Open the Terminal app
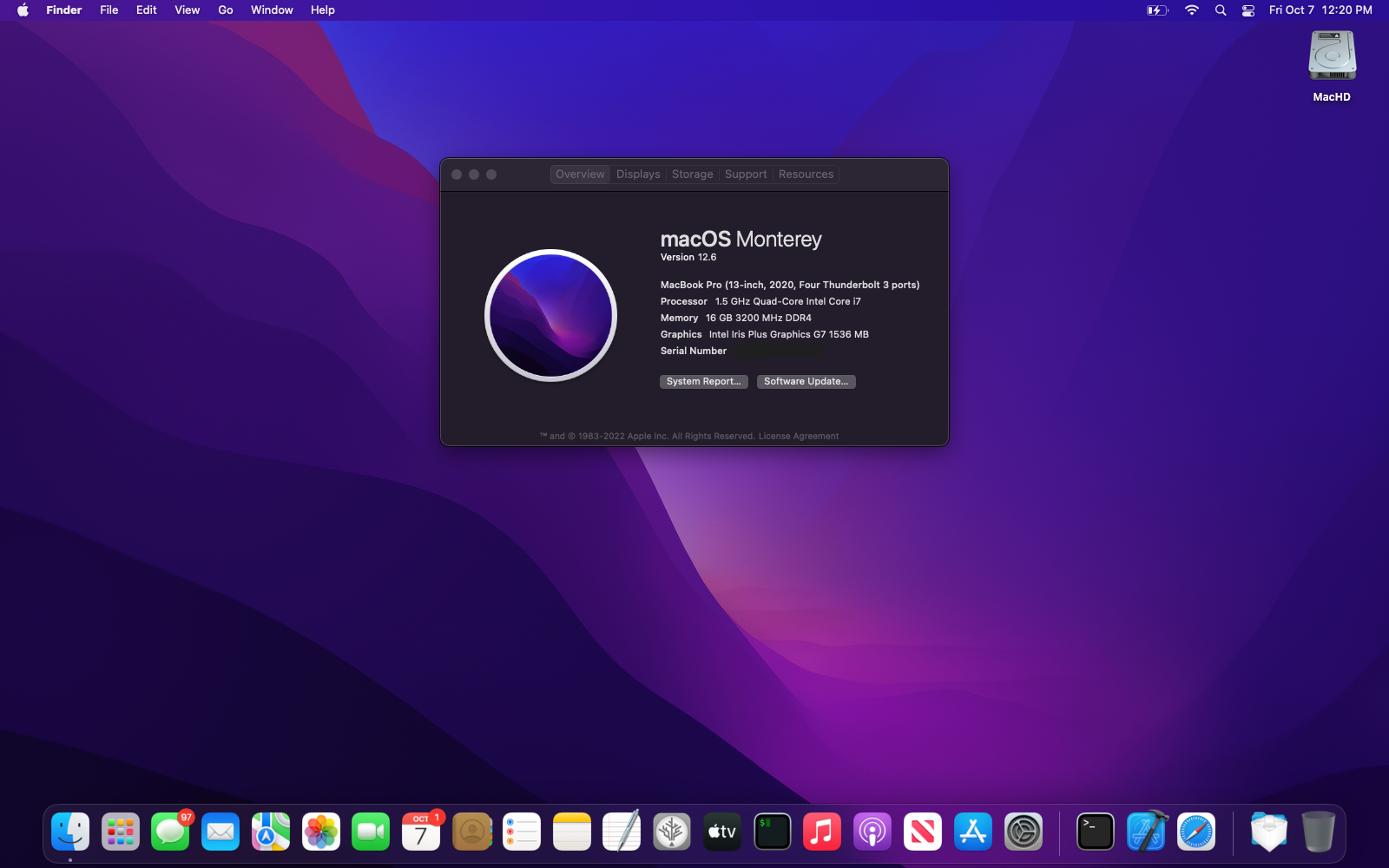The width and height of the screenshot is (1389, 868). pos(1096,832)
